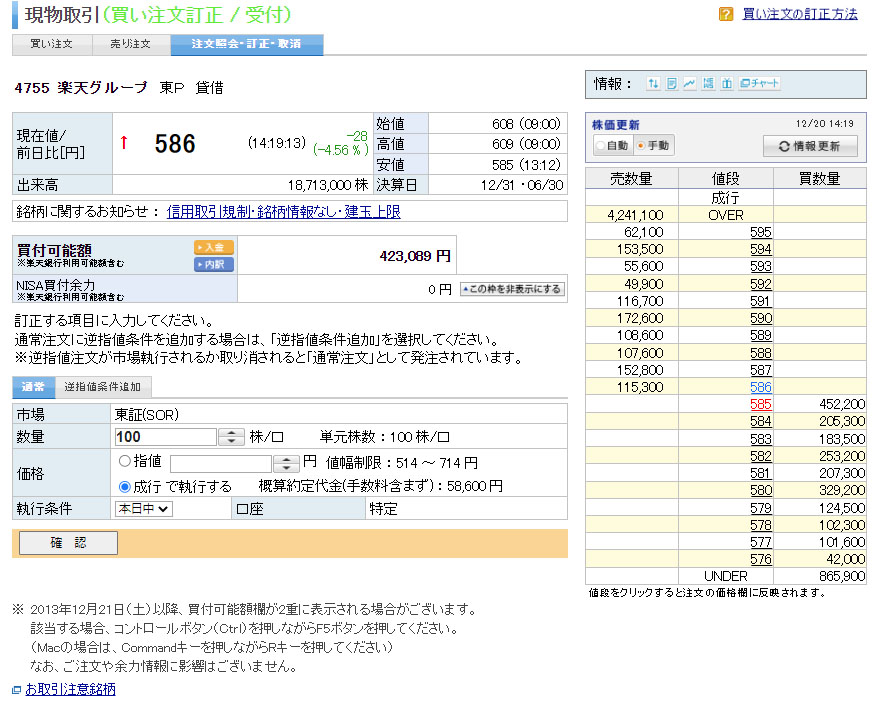This screenshot has height=712, width=876.
Task: Switch to the 売り注文 tab
Action: (130, 44)
